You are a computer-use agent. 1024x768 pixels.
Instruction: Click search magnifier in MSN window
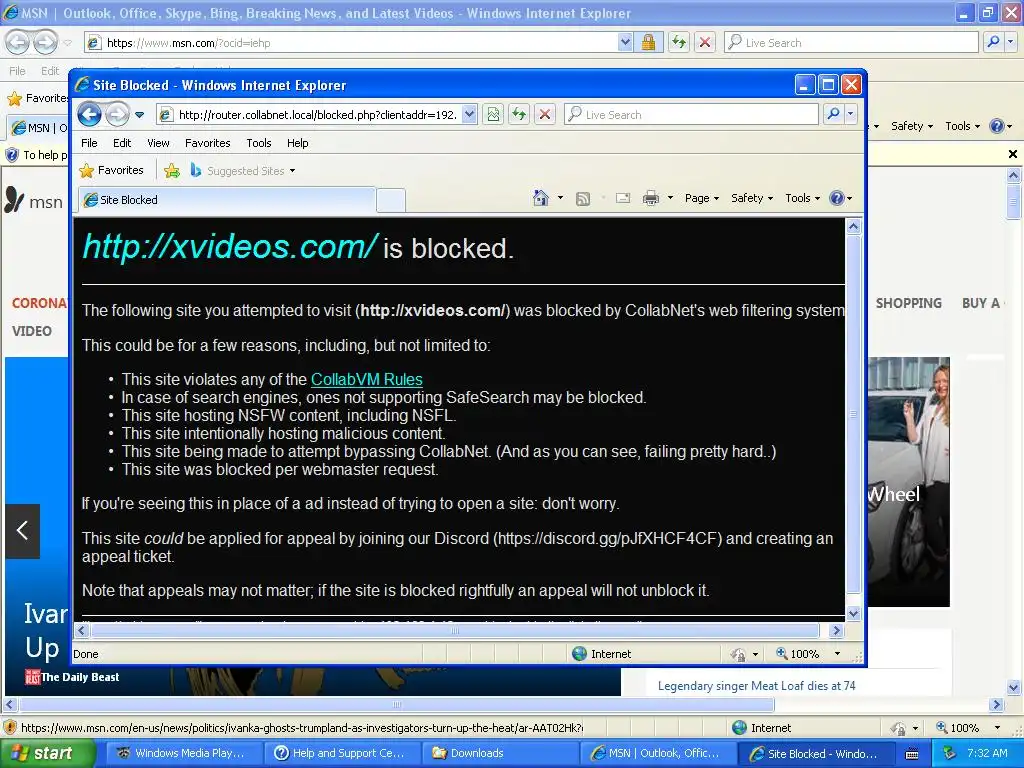tap(993, 42)
